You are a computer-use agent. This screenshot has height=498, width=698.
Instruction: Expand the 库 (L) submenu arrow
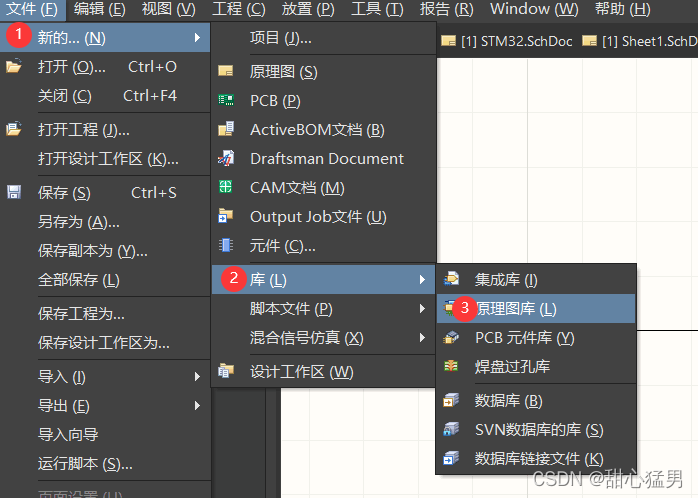(422, 279)
